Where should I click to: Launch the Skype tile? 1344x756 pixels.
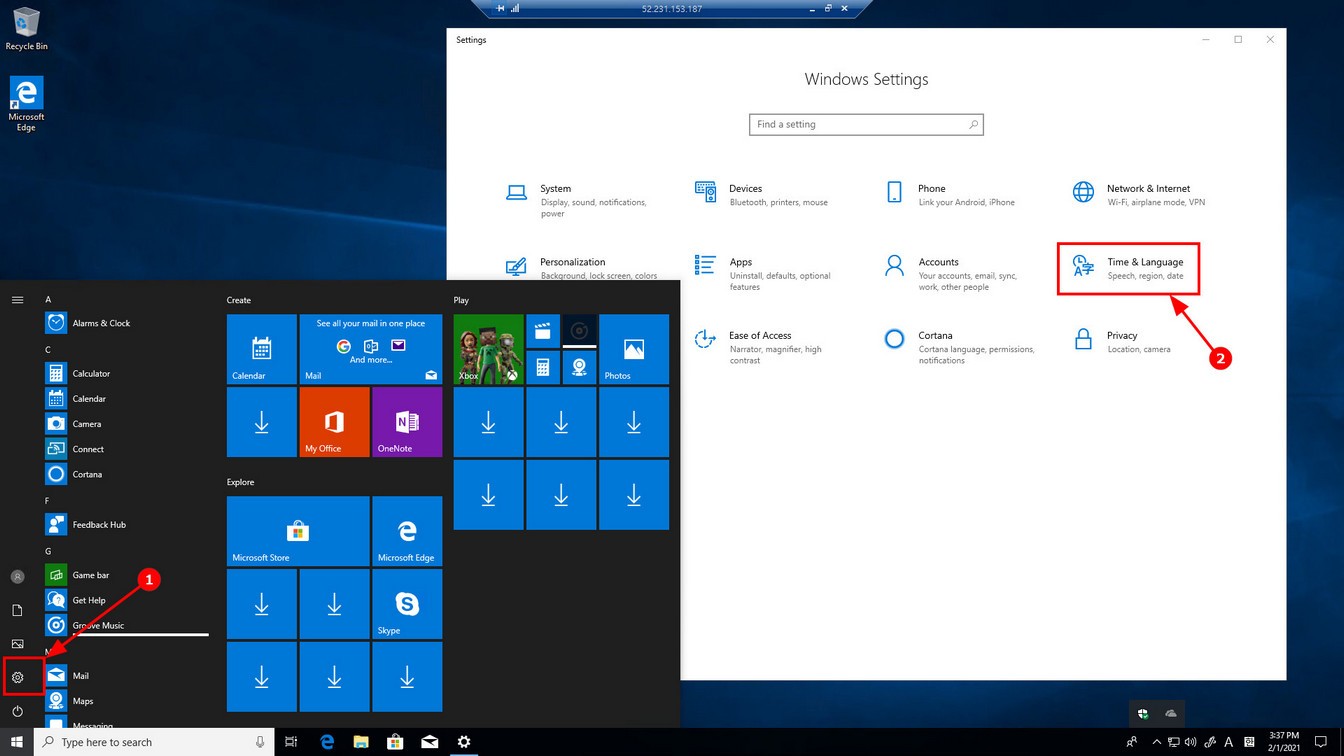click(x=407, y=604)
